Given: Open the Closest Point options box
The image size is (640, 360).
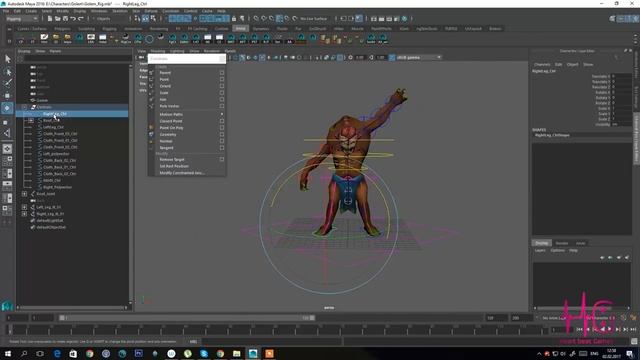Looking at the screenshot, I should coord(222,121).
